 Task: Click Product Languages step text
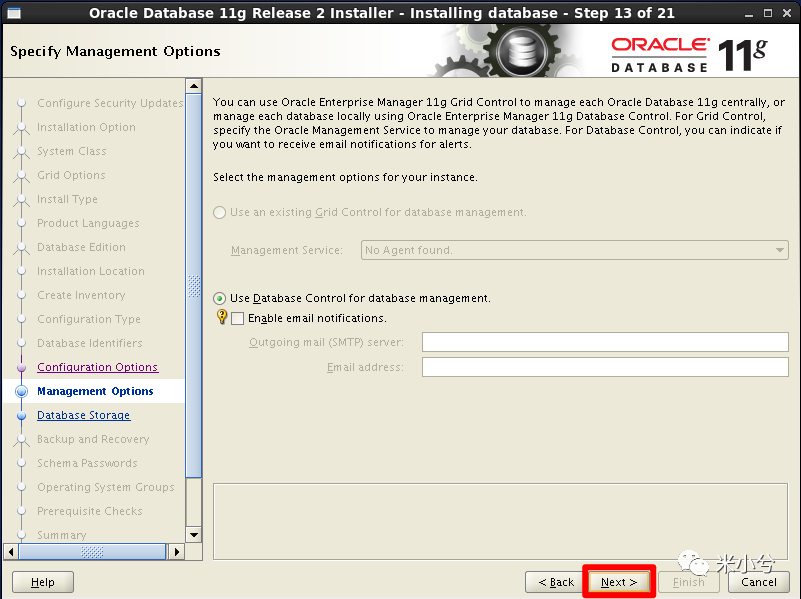88,223
